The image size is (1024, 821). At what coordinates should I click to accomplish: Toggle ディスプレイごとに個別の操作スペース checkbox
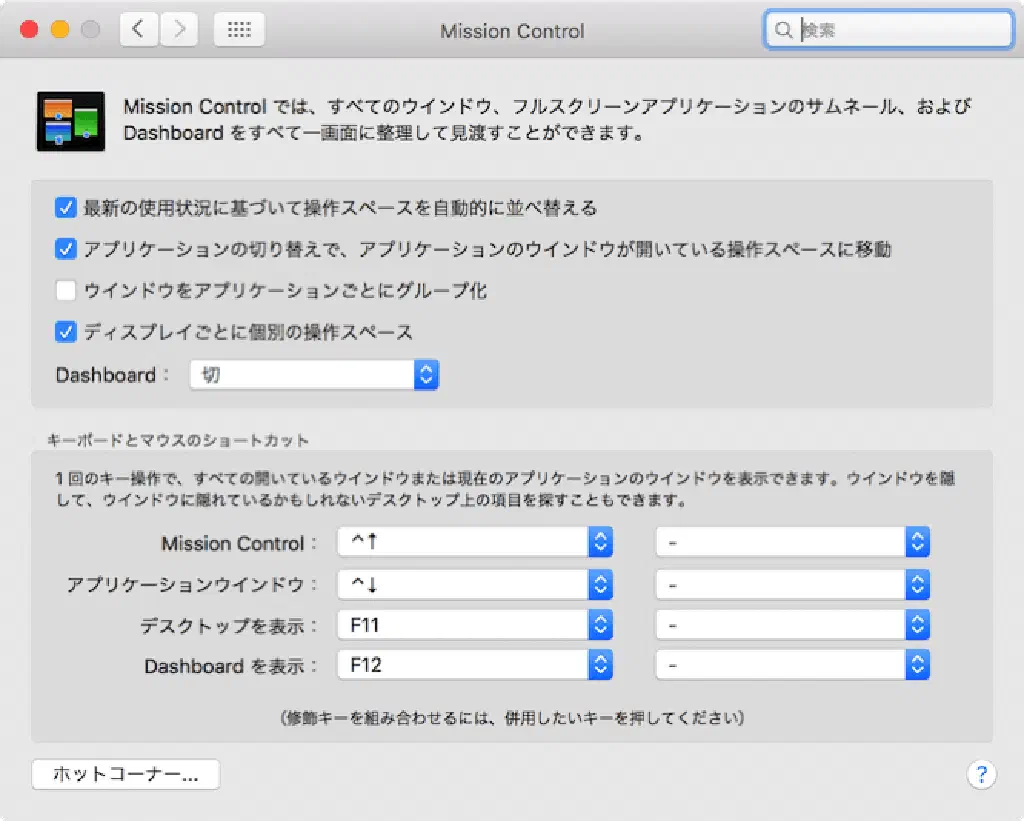click(x=66, y=332)
